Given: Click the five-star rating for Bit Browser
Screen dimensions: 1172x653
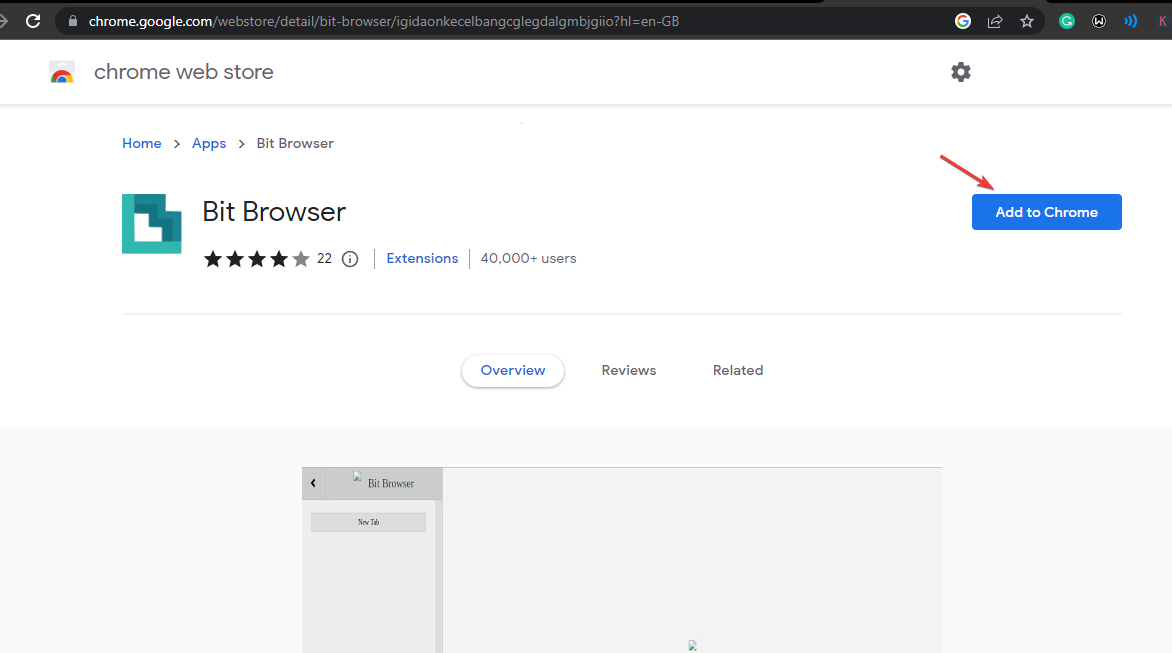Looking at the screenshot, I should (256, 259).
